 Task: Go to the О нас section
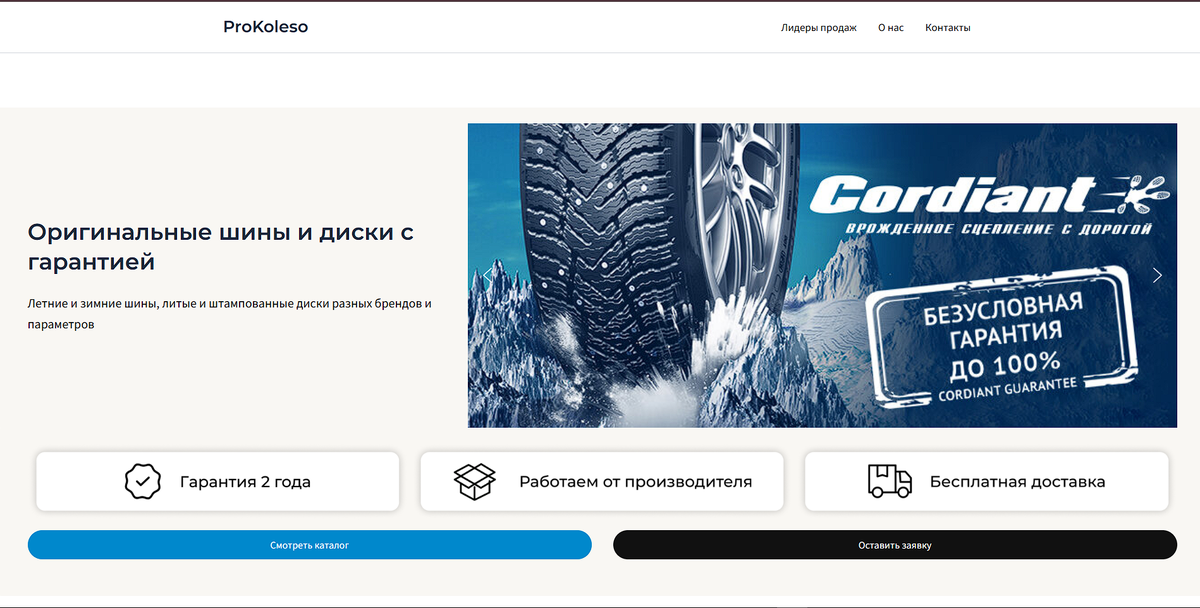[891, 28]
